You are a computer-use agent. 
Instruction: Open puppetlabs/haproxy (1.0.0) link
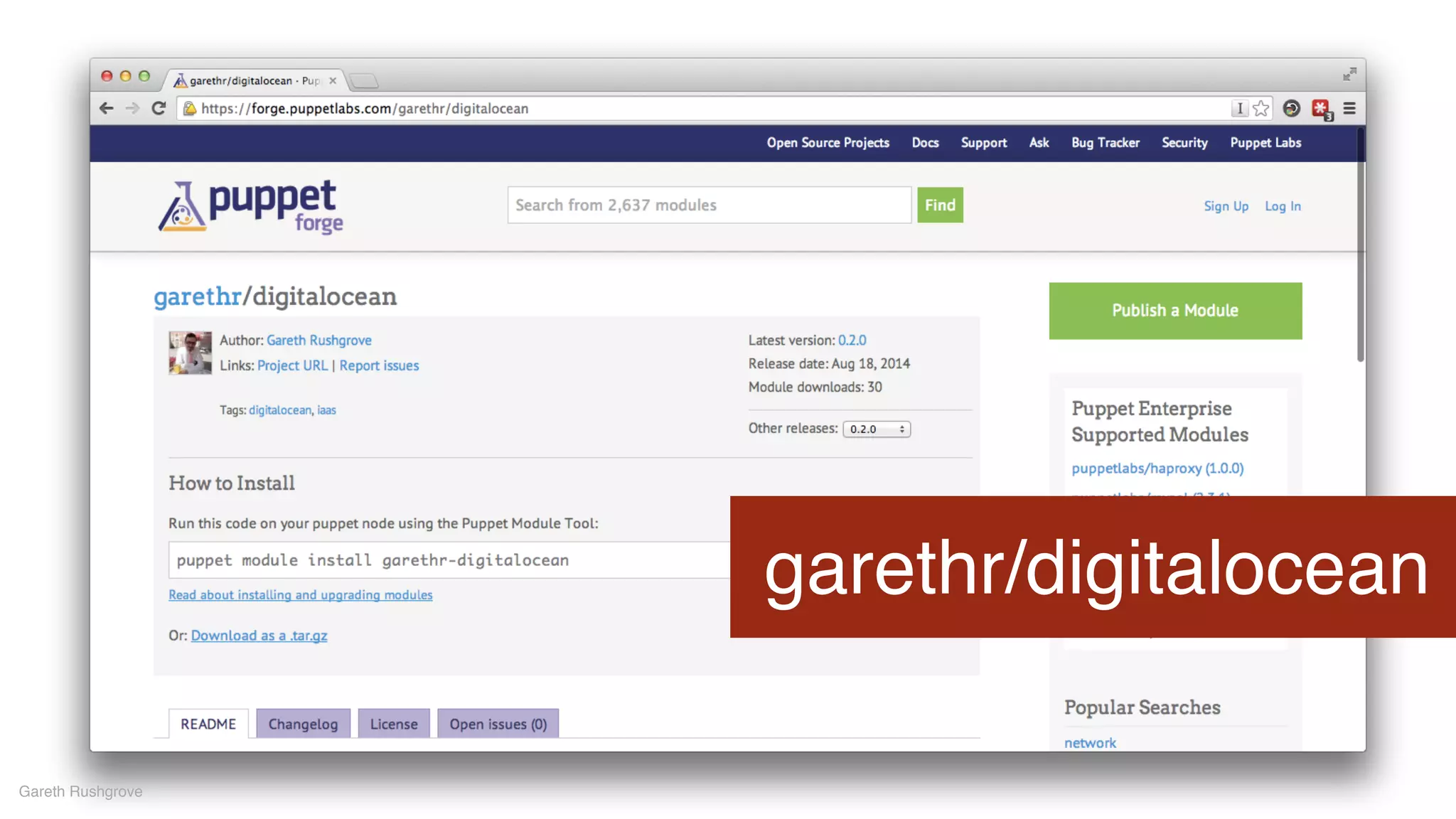pyautogui.click(x=1157, y=469)
